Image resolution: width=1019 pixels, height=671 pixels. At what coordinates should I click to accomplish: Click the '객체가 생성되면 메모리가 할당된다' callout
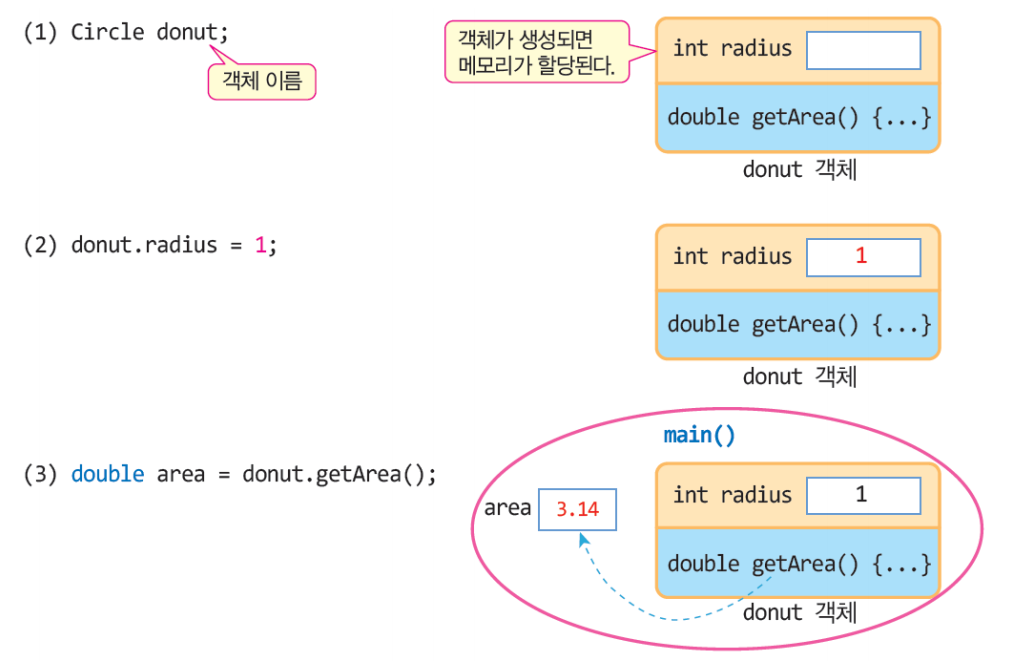tap(537, 52)
